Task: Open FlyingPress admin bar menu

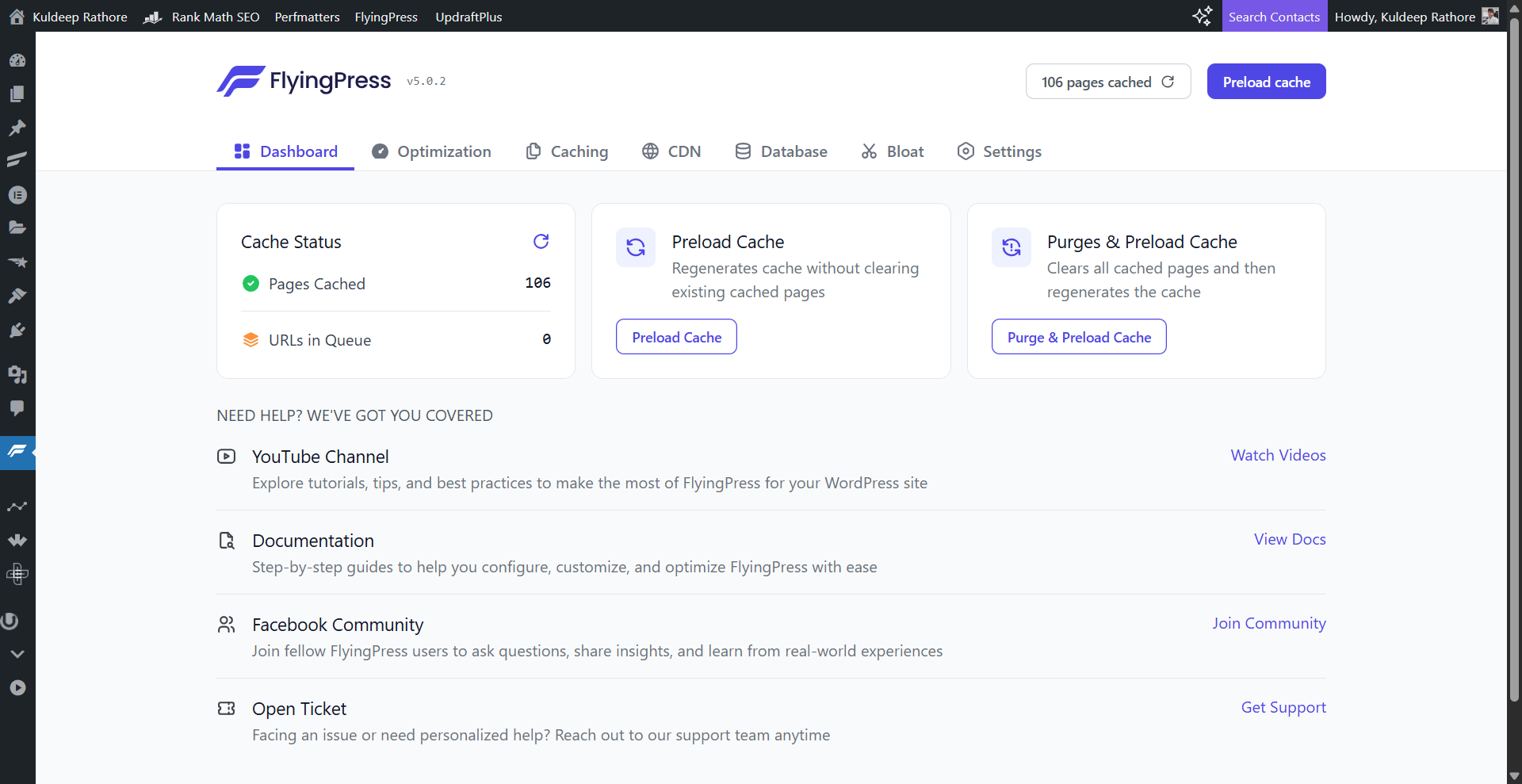Action: 386,17
